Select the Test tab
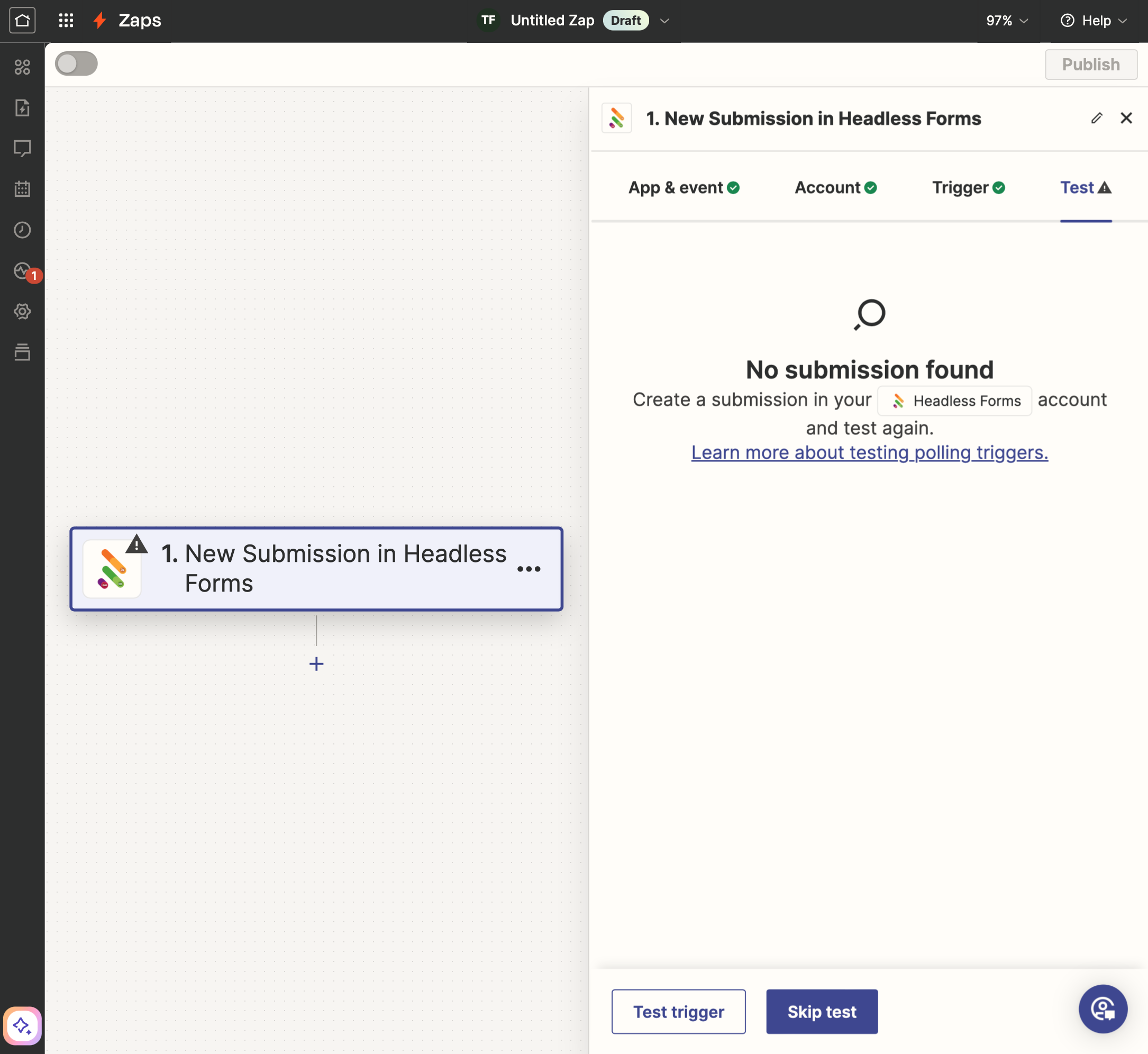 (x=1086, y=188)
